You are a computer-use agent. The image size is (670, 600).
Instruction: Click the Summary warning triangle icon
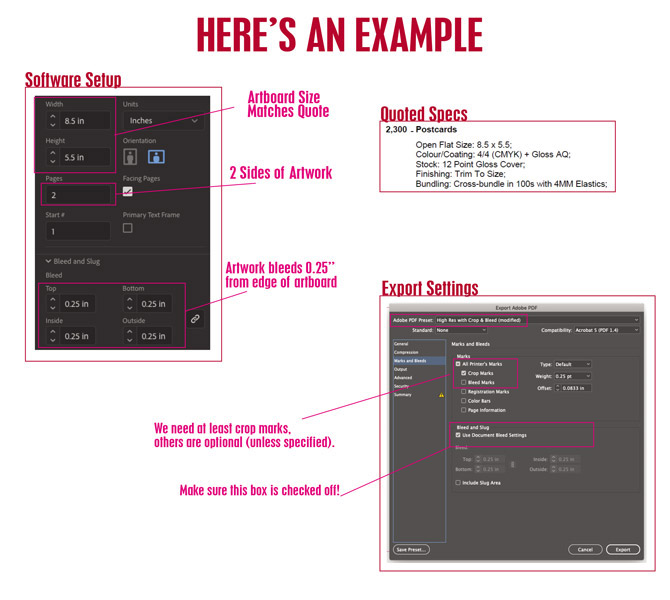pos(441,395)
